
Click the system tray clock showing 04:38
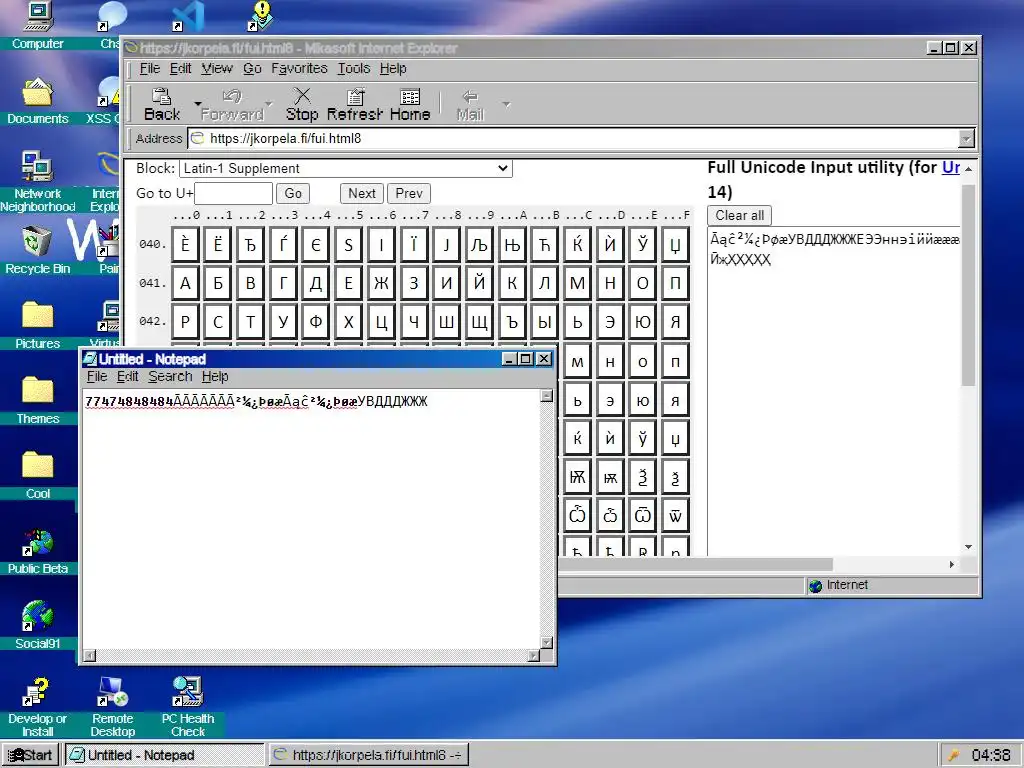click(990, 755)
